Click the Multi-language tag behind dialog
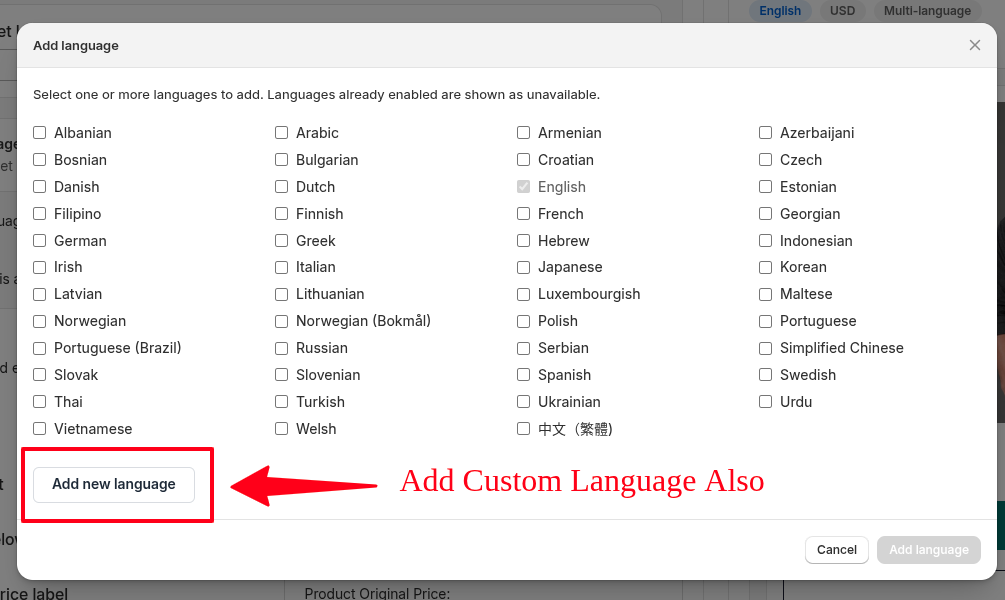 coord(927,11)
